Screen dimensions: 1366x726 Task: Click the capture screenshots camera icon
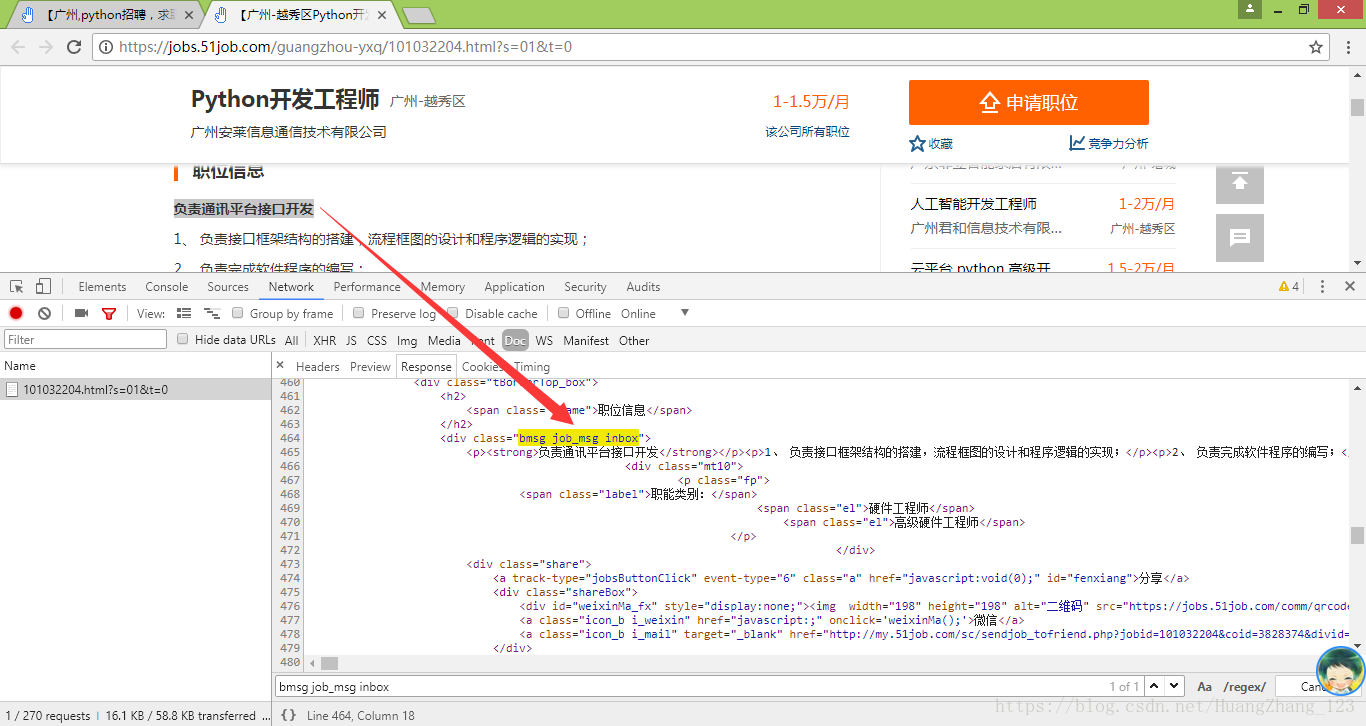click(81, 313)
